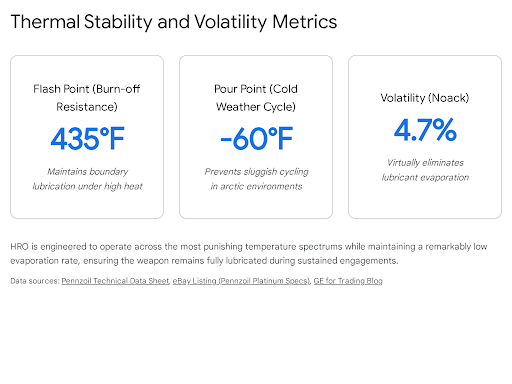Click the -60°F pour point value
The width and height of the screenshot is (512, 384).
(256, 139)
